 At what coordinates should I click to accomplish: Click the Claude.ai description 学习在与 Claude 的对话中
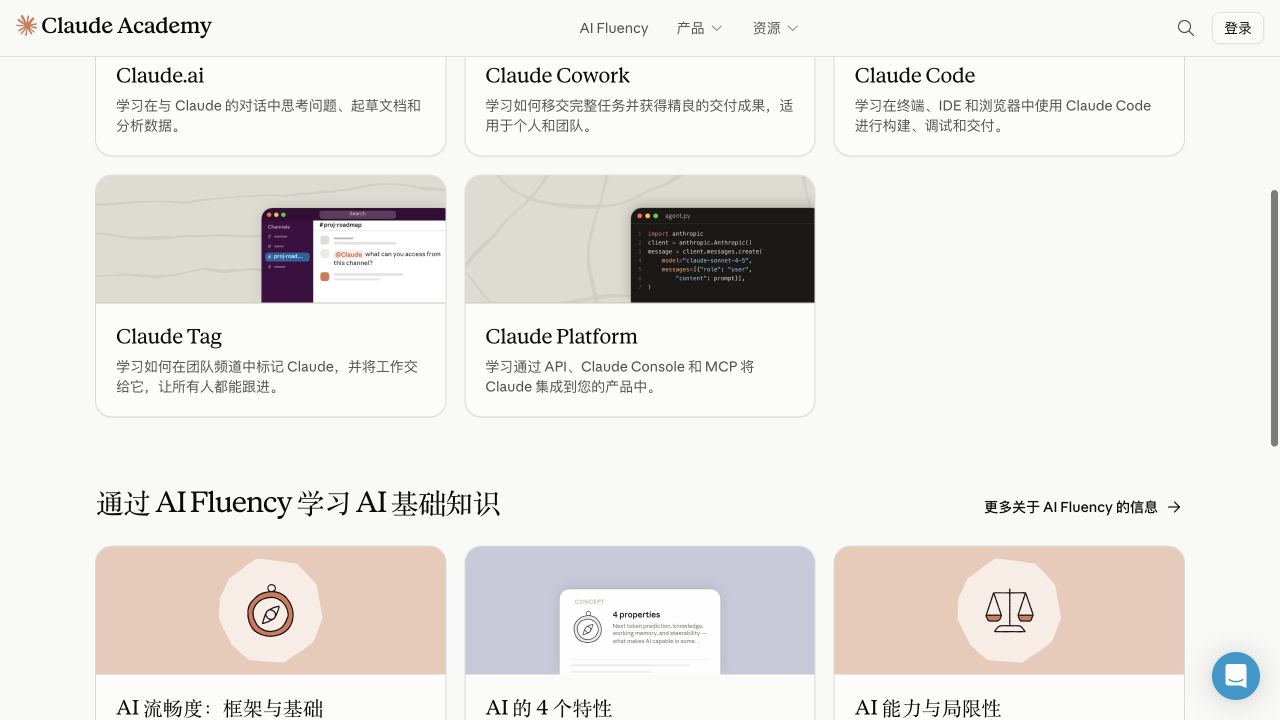269,115
